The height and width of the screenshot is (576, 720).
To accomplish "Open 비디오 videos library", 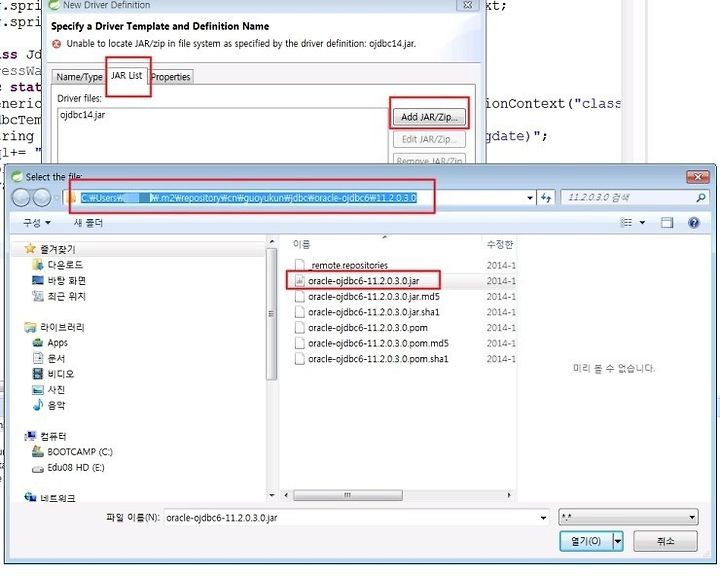I will pyautogui.click(x=53, y=374).
